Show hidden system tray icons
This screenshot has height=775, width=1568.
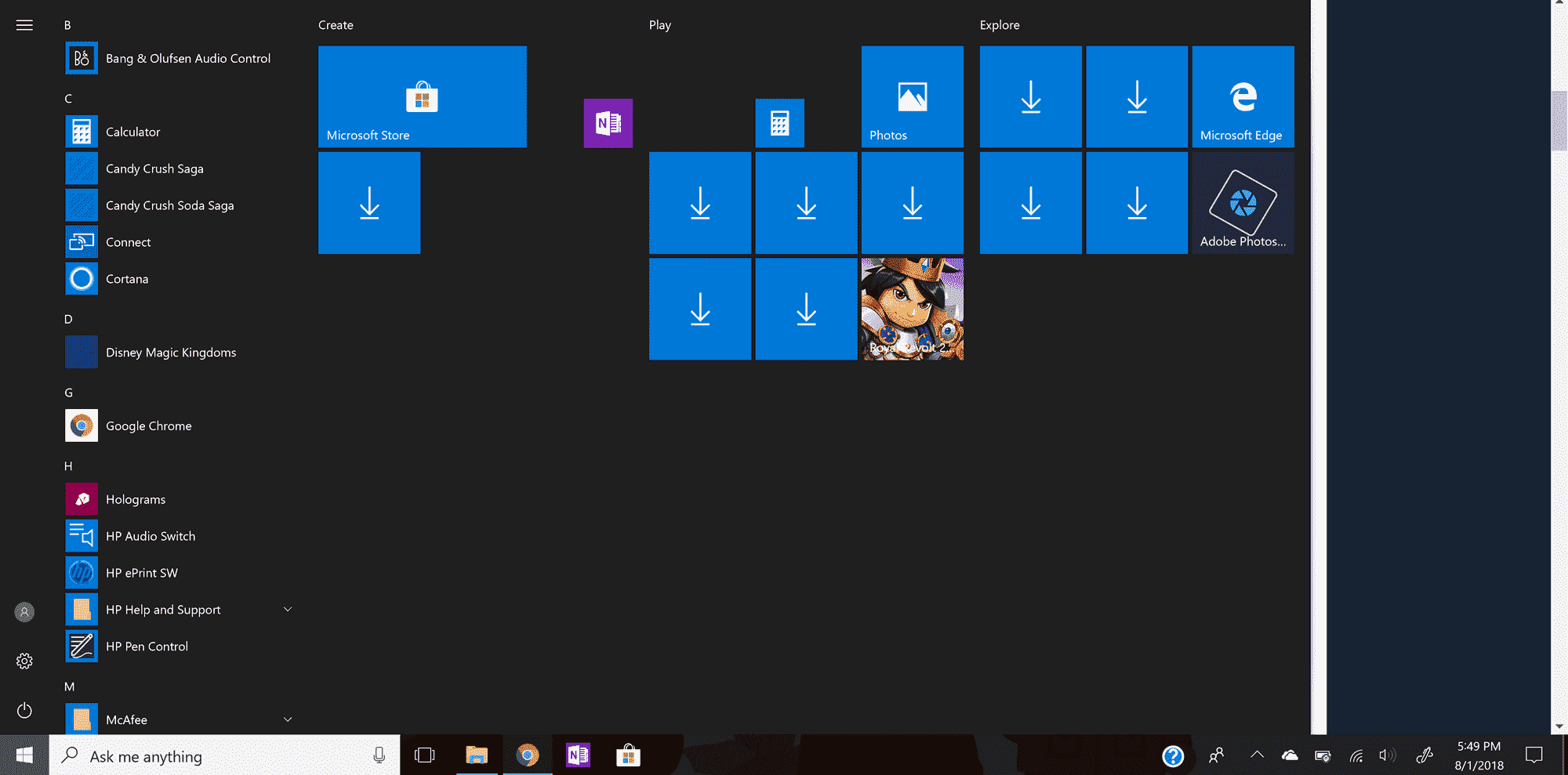click(1257, 755)
